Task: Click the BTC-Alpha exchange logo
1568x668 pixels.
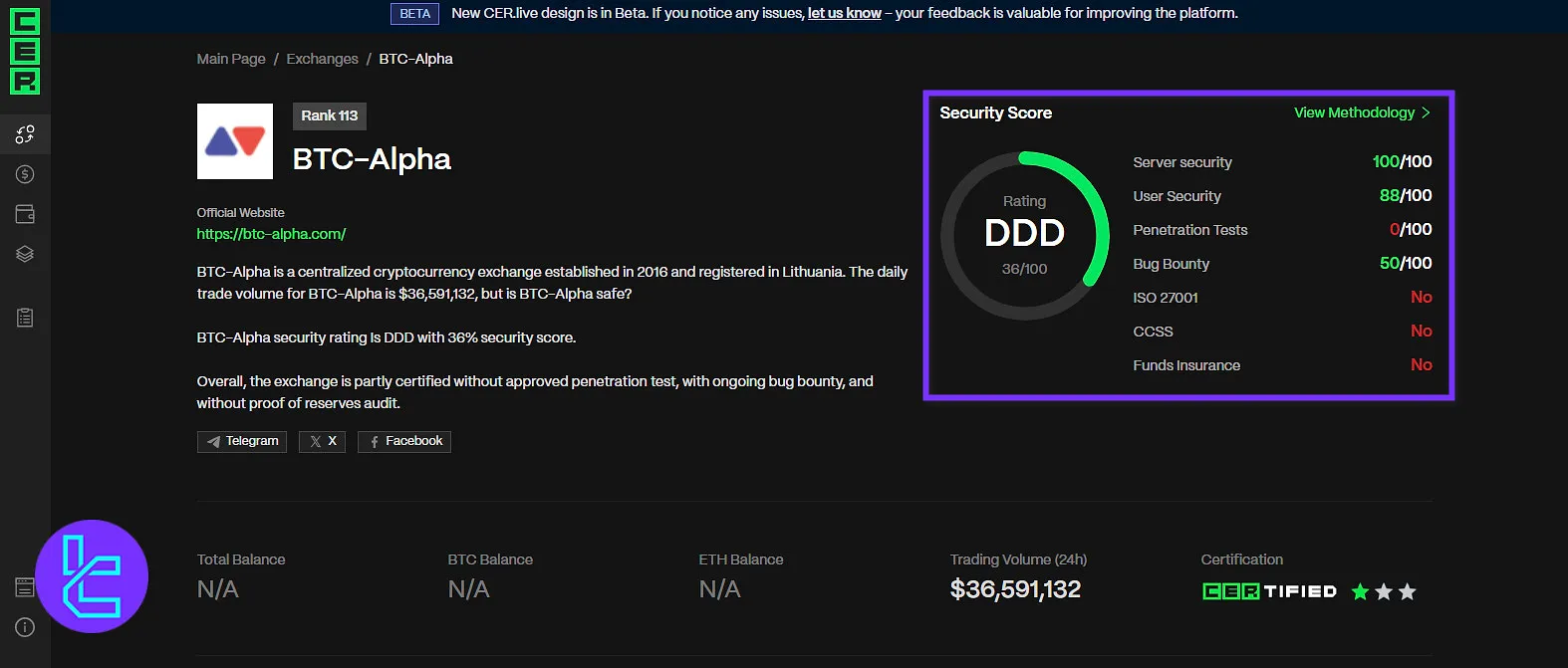Action: [x=235, y=141]
